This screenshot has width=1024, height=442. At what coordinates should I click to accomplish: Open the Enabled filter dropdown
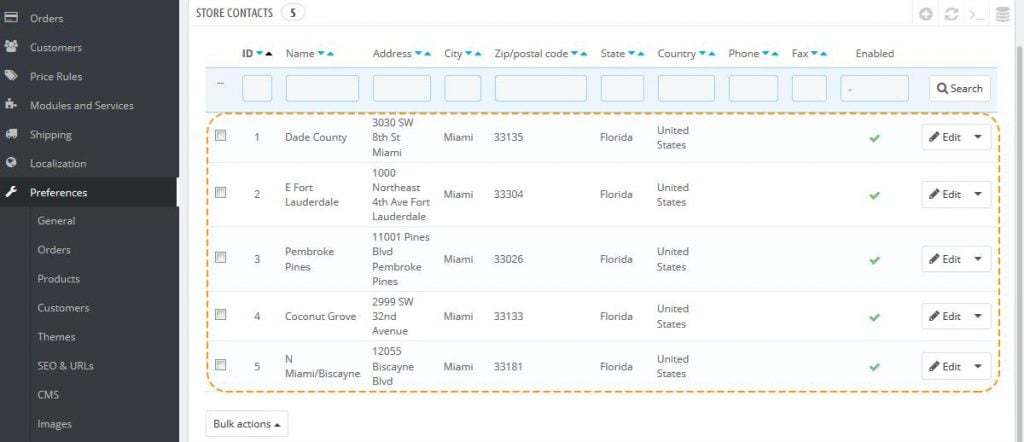point(874,88)
